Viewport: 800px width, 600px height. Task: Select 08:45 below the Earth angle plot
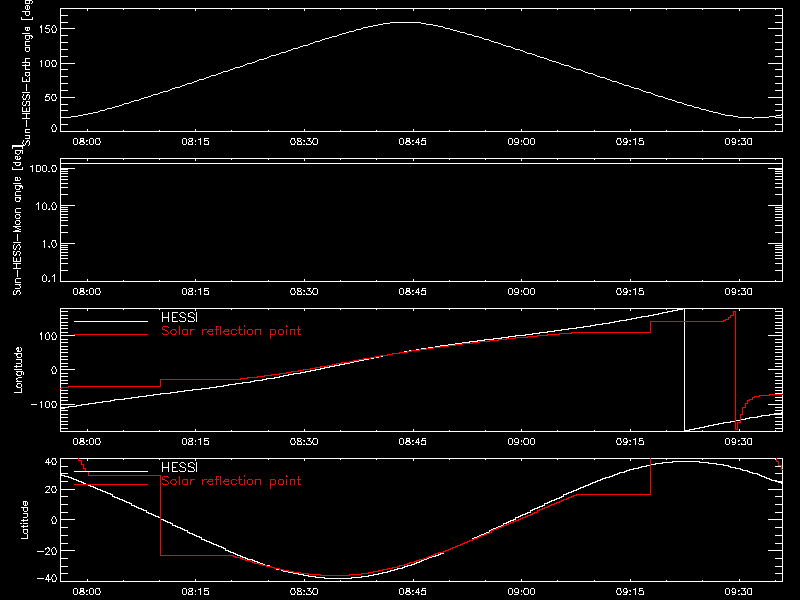413,142
